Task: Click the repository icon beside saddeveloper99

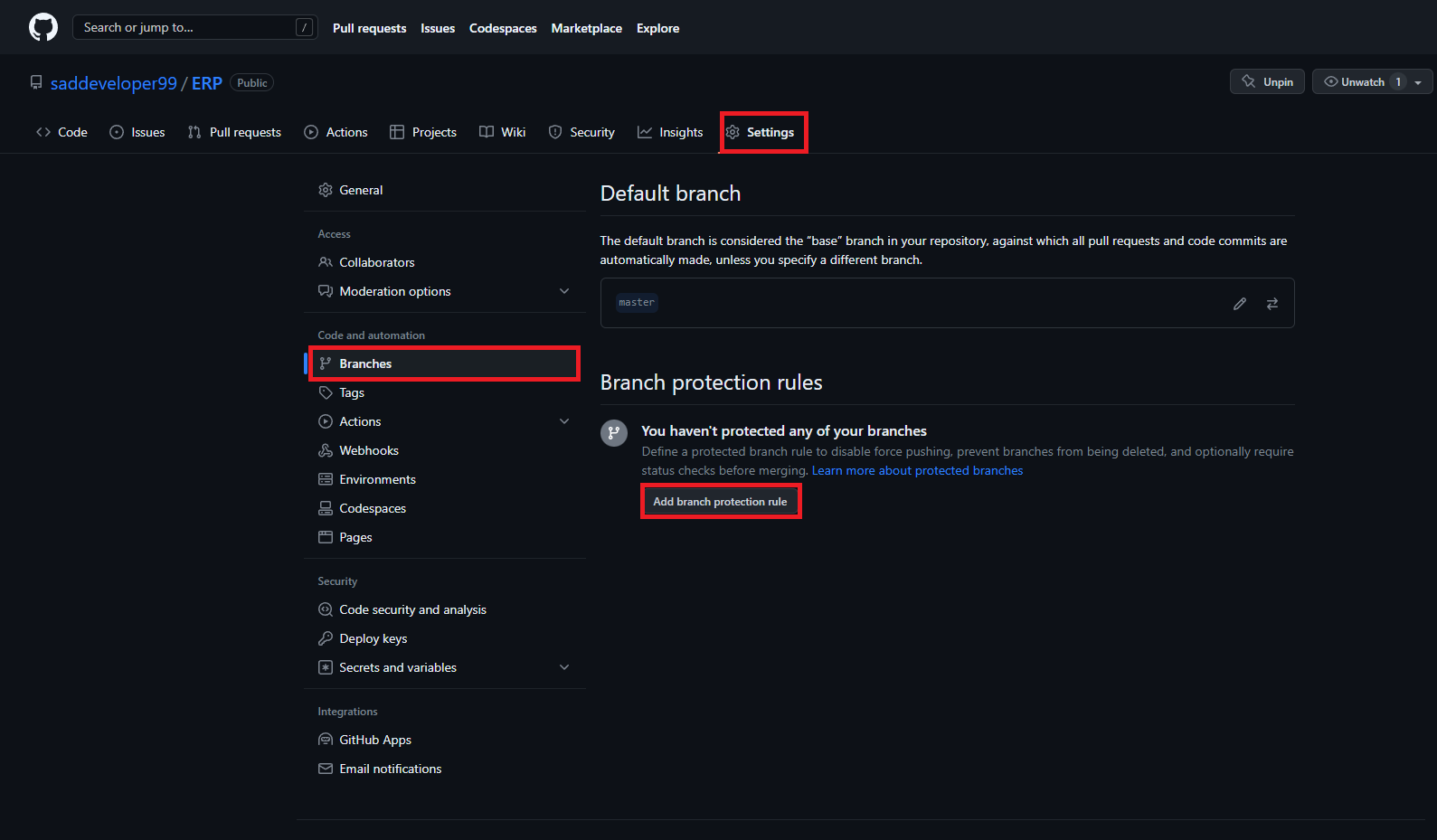Action: tap(36, 82)
